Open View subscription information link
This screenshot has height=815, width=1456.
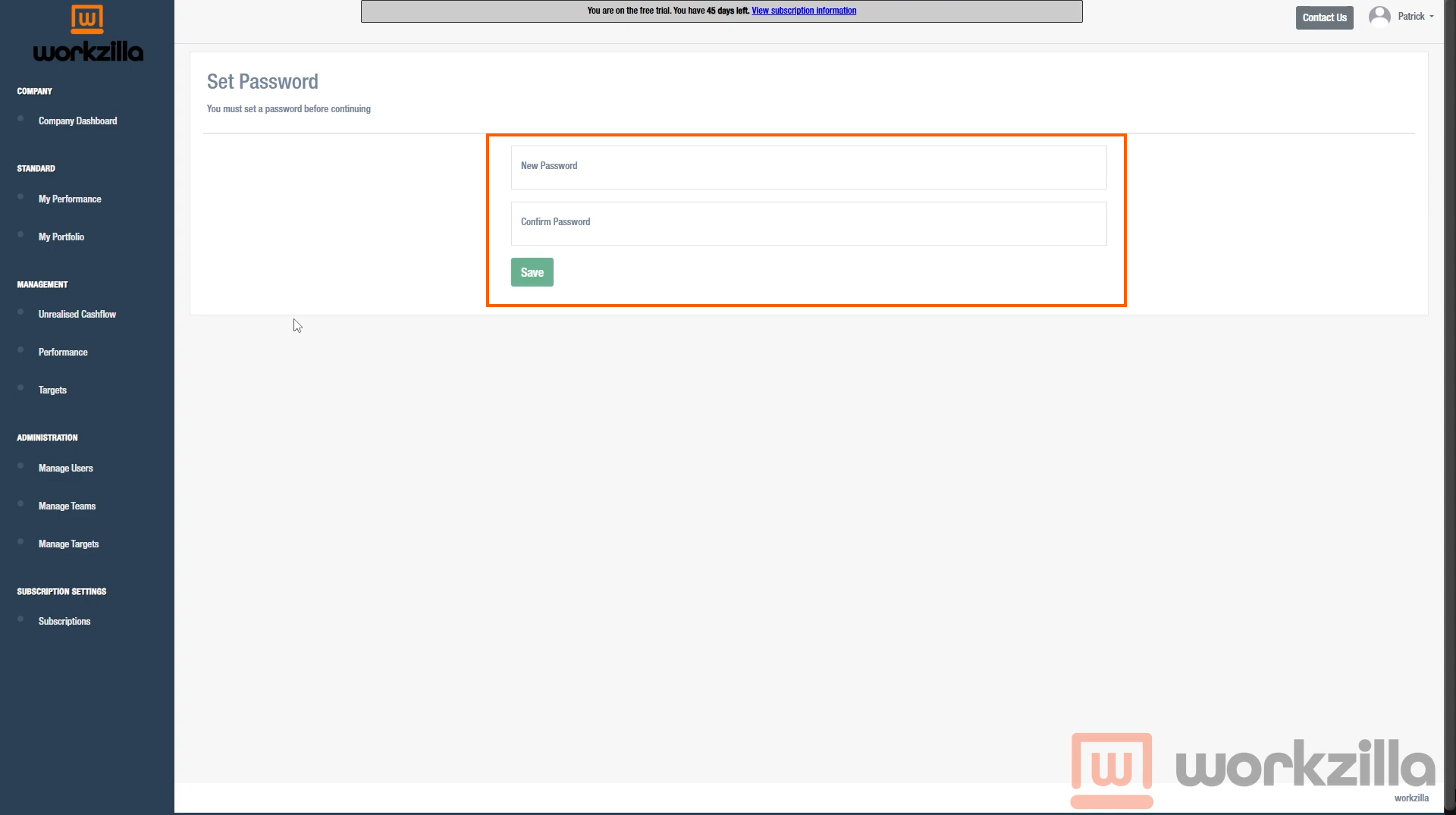click(x=803, y=11)
